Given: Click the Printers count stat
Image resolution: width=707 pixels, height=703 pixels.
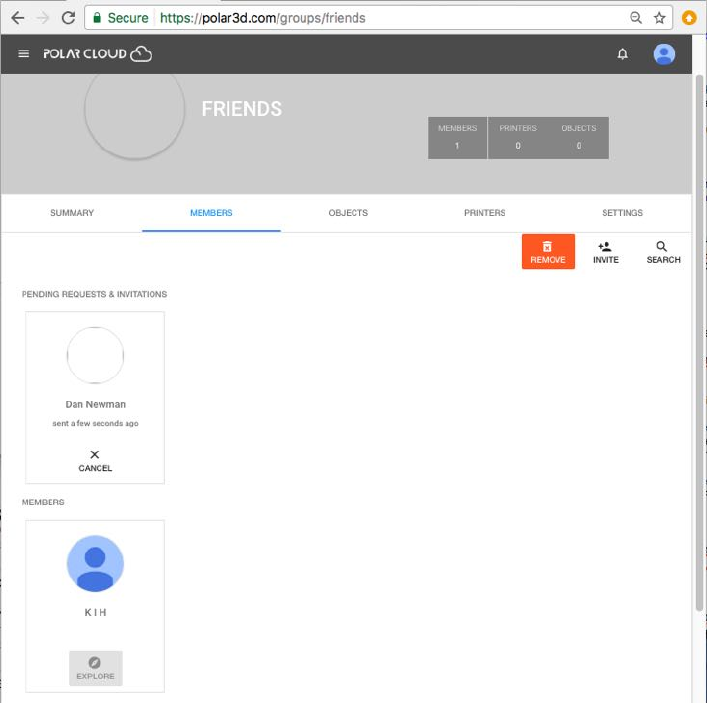Looking at the screenshot, I should pyautogui.click(x=518, y=138).
